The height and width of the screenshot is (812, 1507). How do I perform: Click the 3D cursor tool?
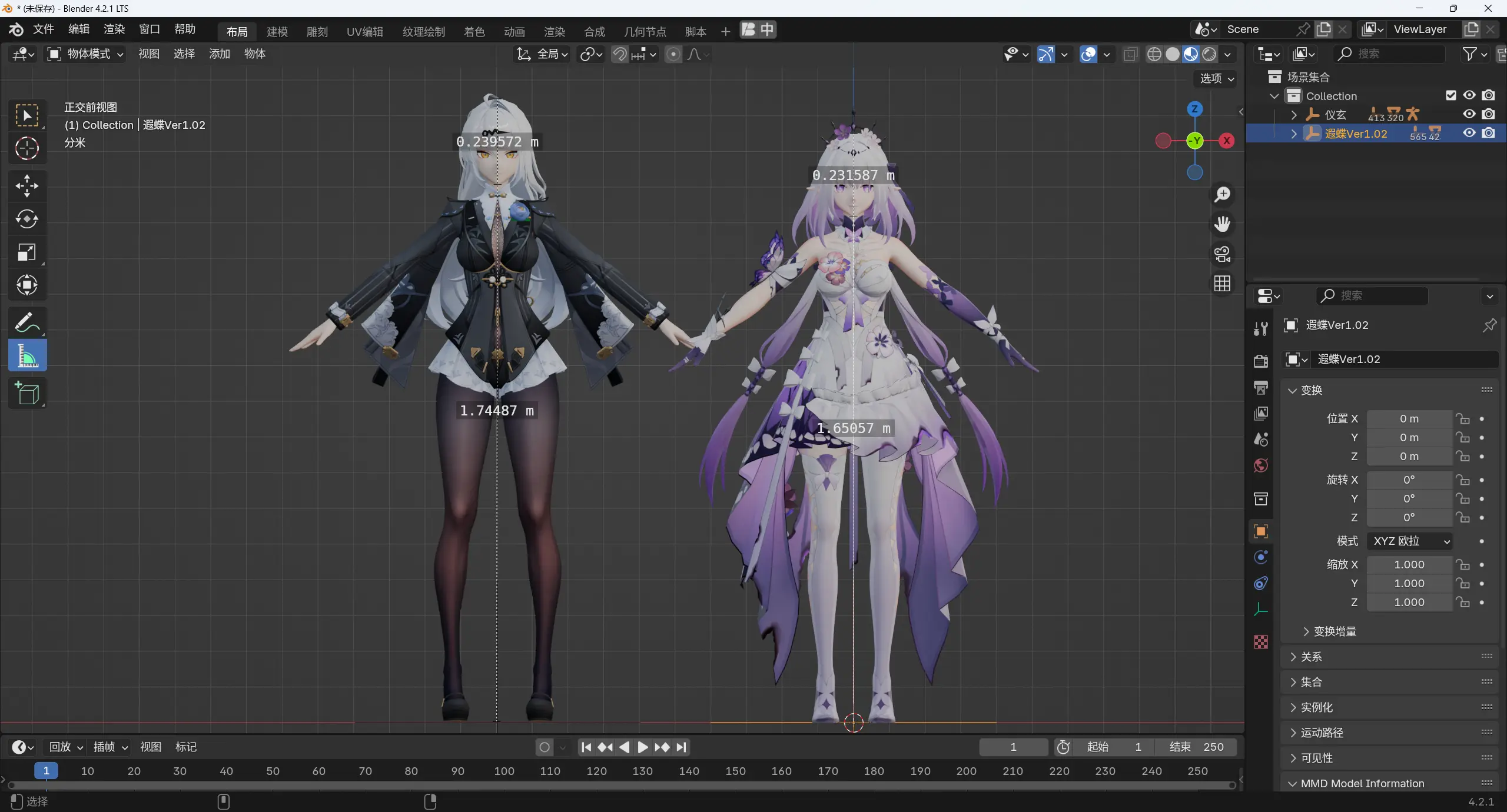point(26,148)
